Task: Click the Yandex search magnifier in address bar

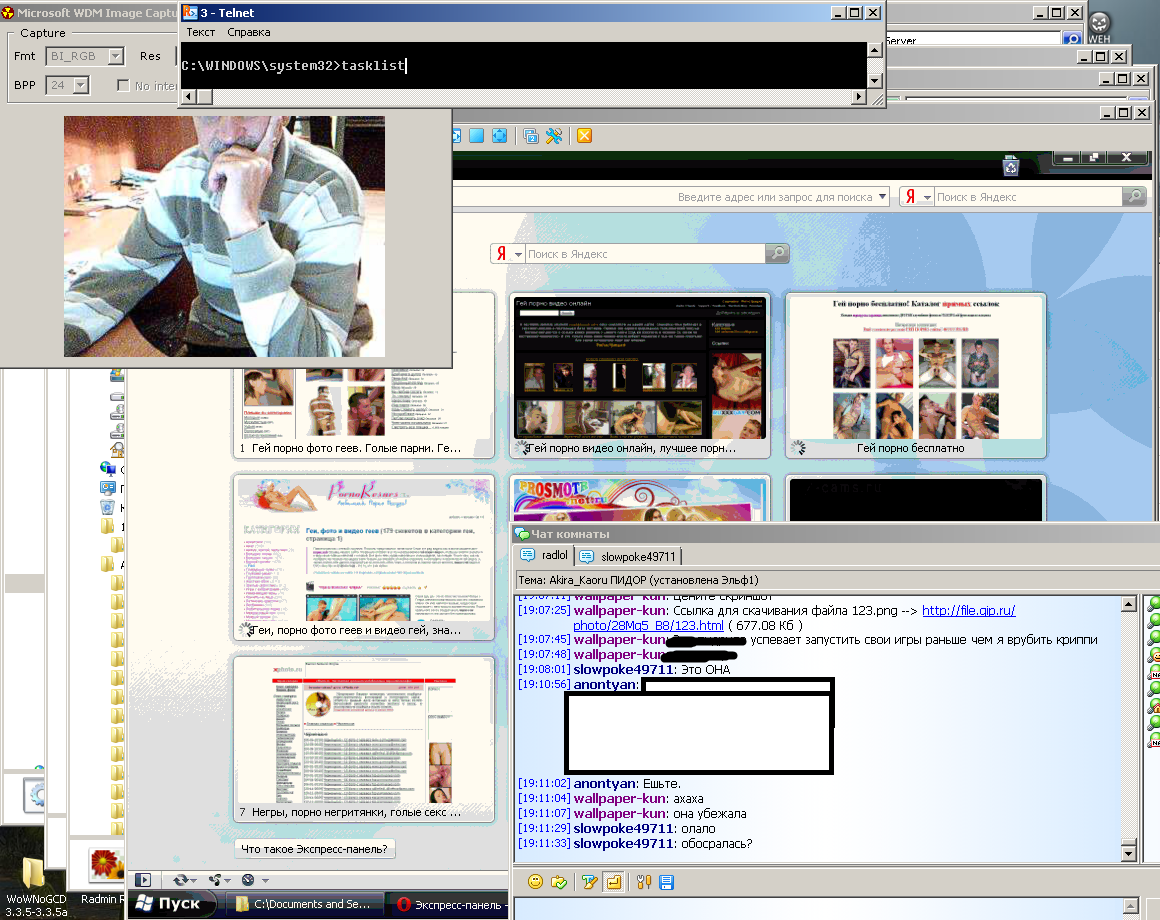Action: pos(1134,196)
